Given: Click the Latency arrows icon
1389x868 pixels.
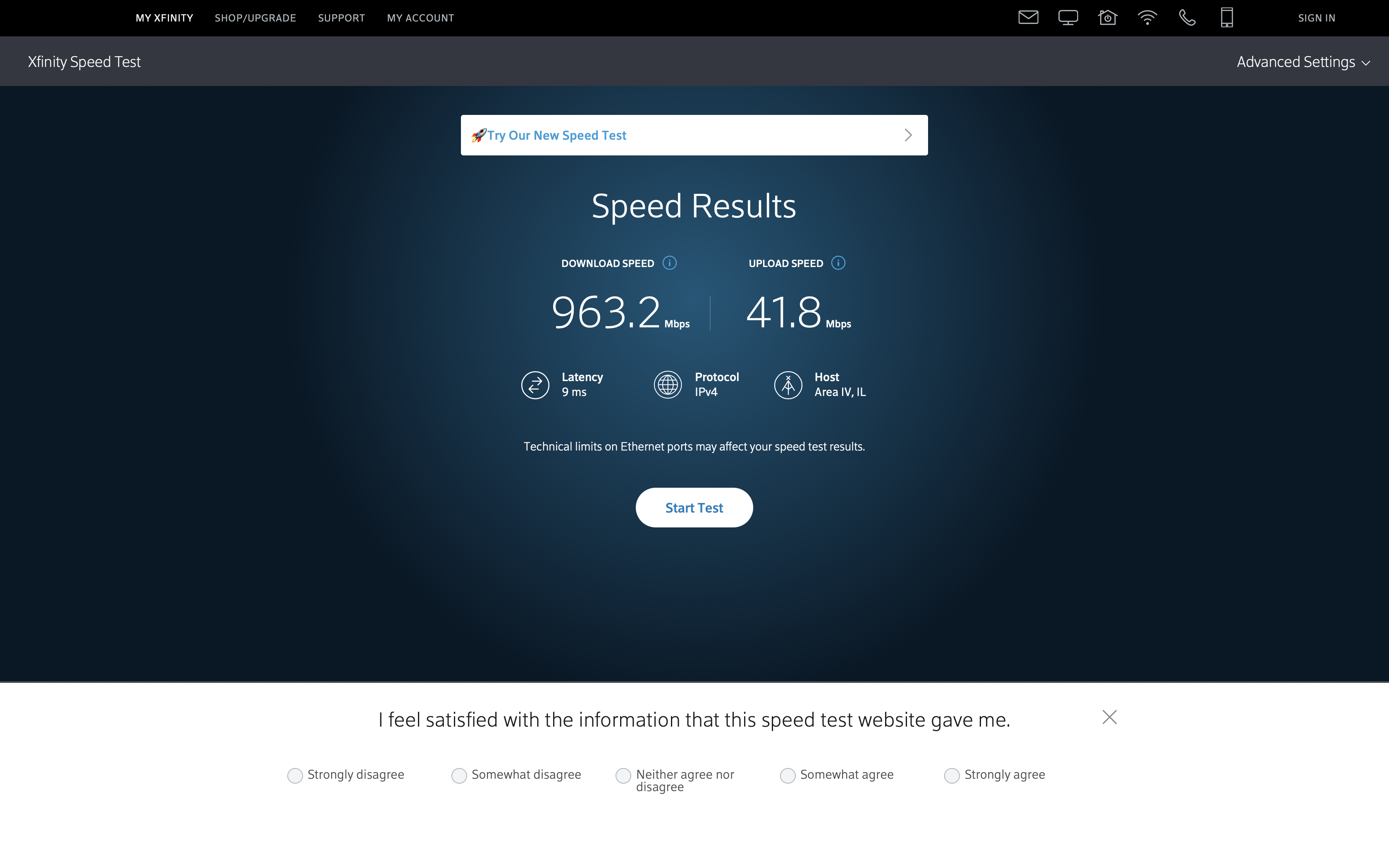Looking at the screenshot, I should point(535,385).
